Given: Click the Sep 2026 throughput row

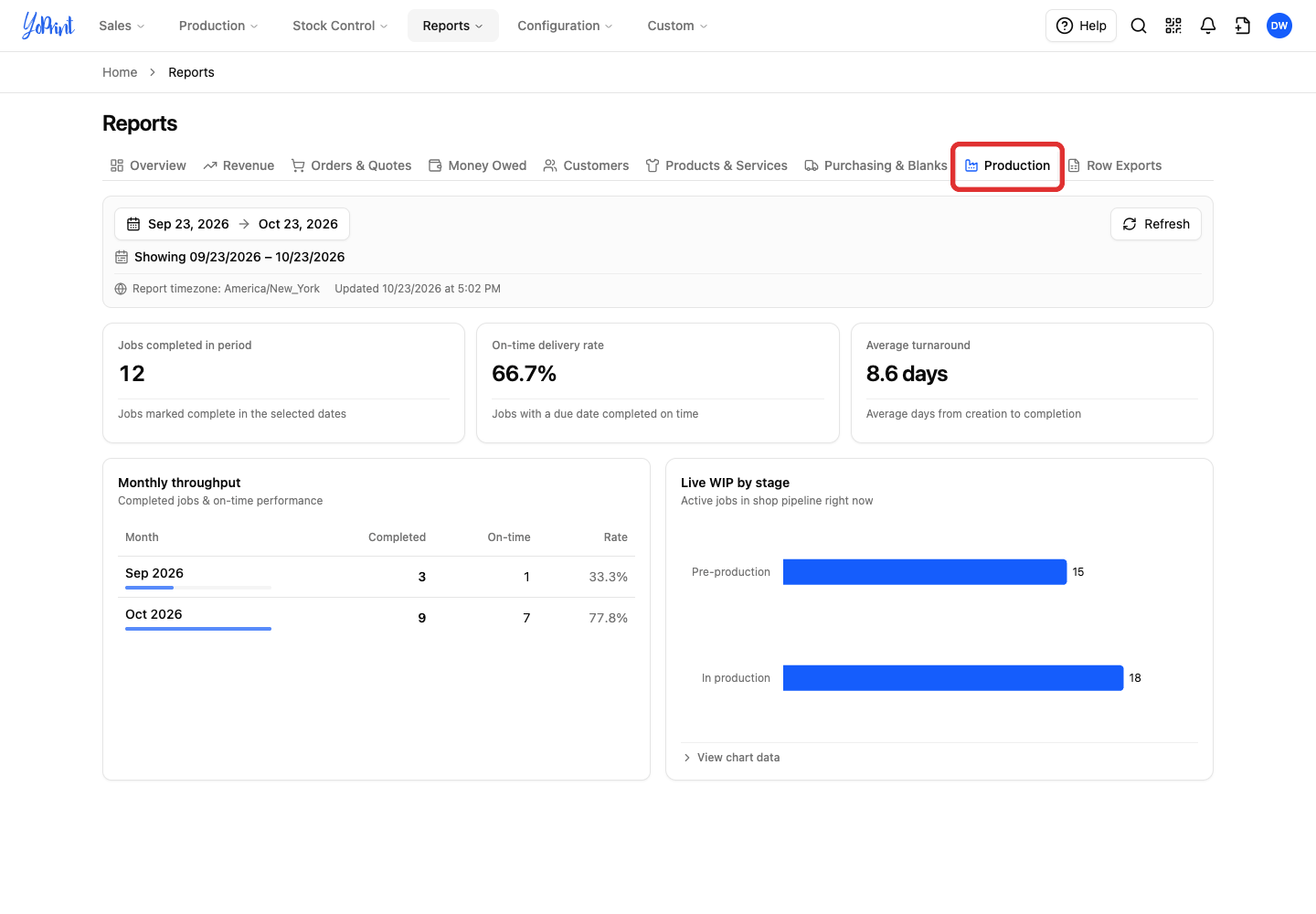Looking at the screenshot, I should [x=377, y=577].
